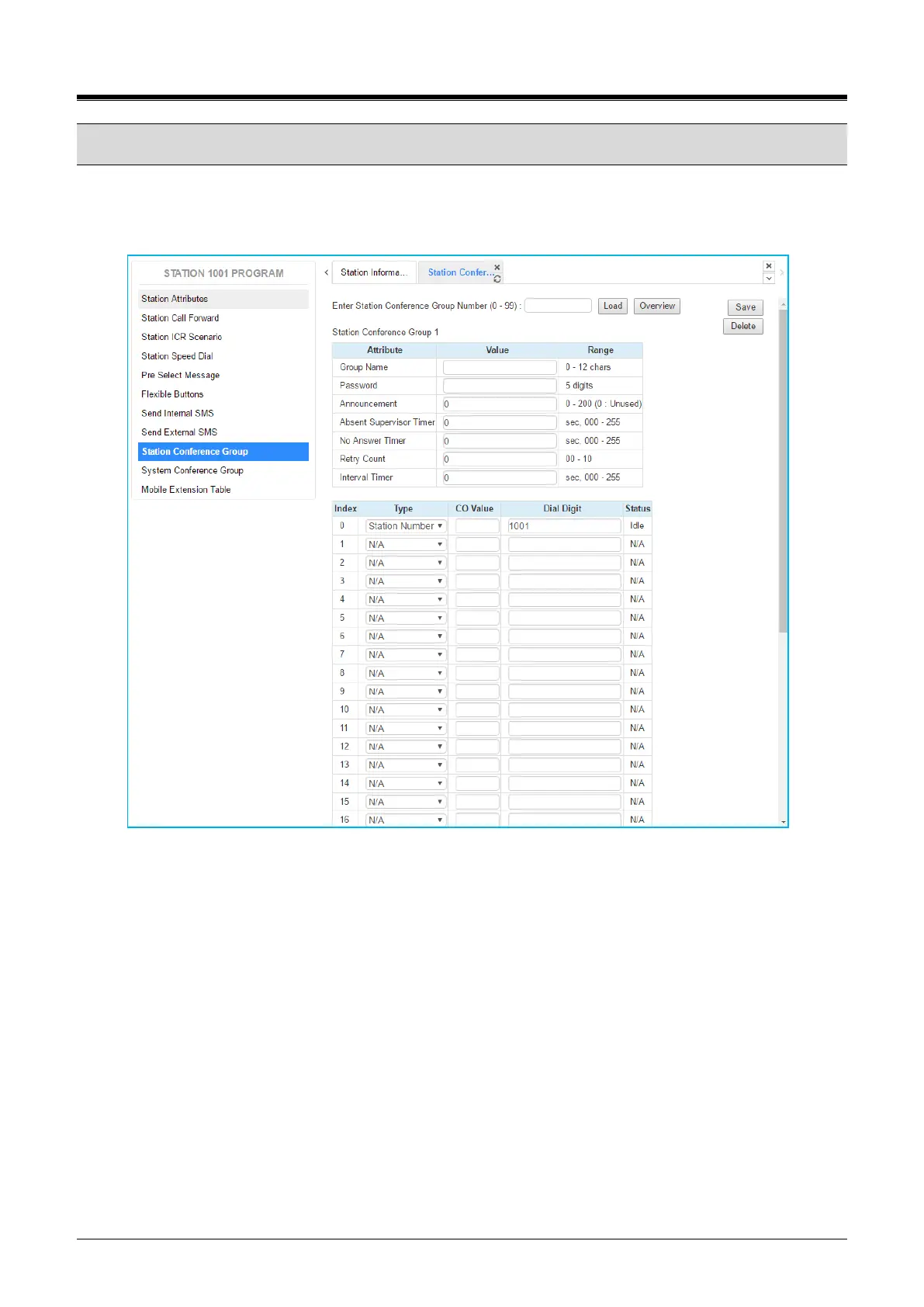Open System Conference Group page
Screen dimensions: 924x1307
(223, 470)
